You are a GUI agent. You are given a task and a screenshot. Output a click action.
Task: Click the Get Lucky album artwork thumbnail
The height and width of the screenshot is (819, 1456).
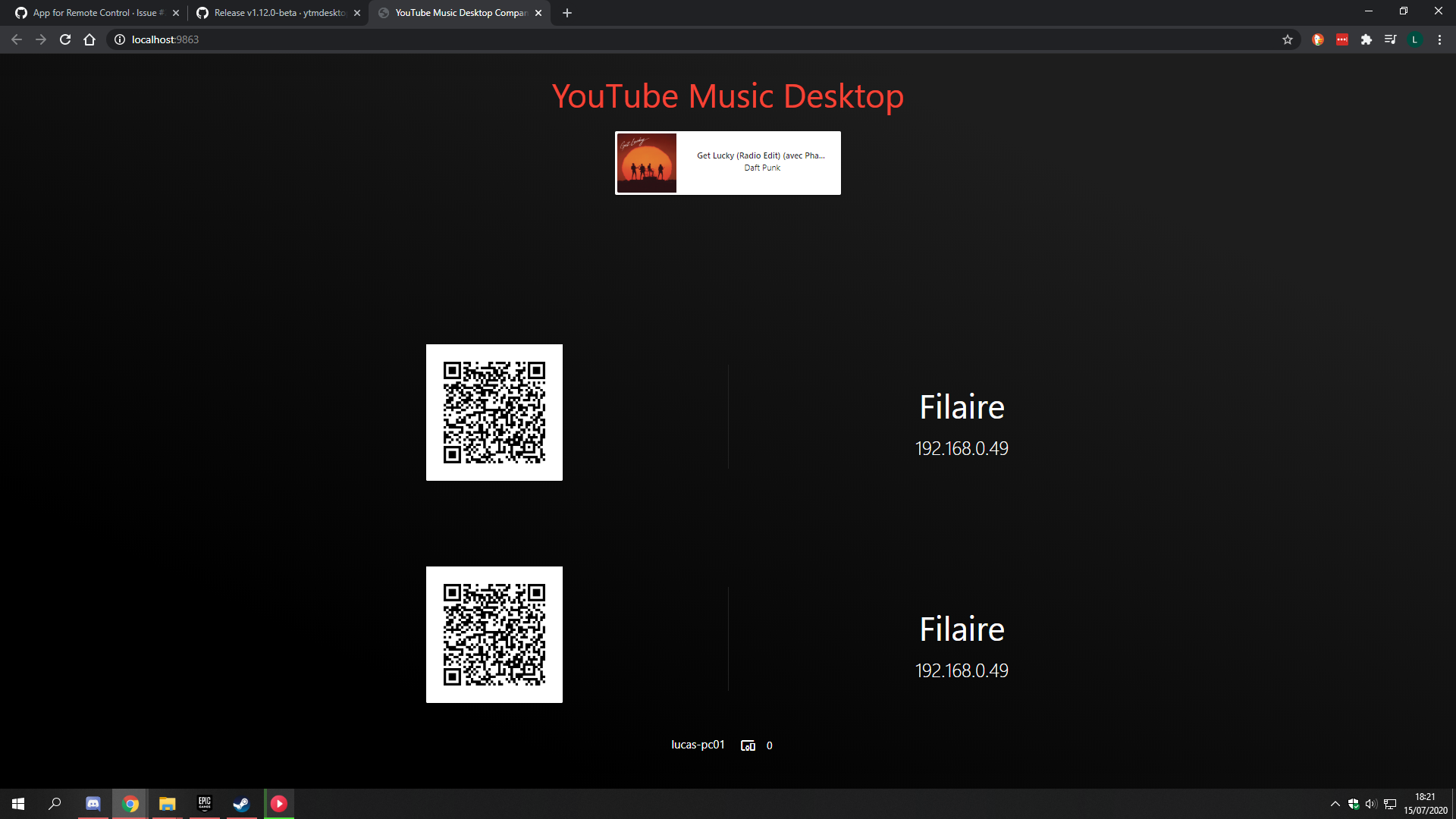(x=646, y=162)
